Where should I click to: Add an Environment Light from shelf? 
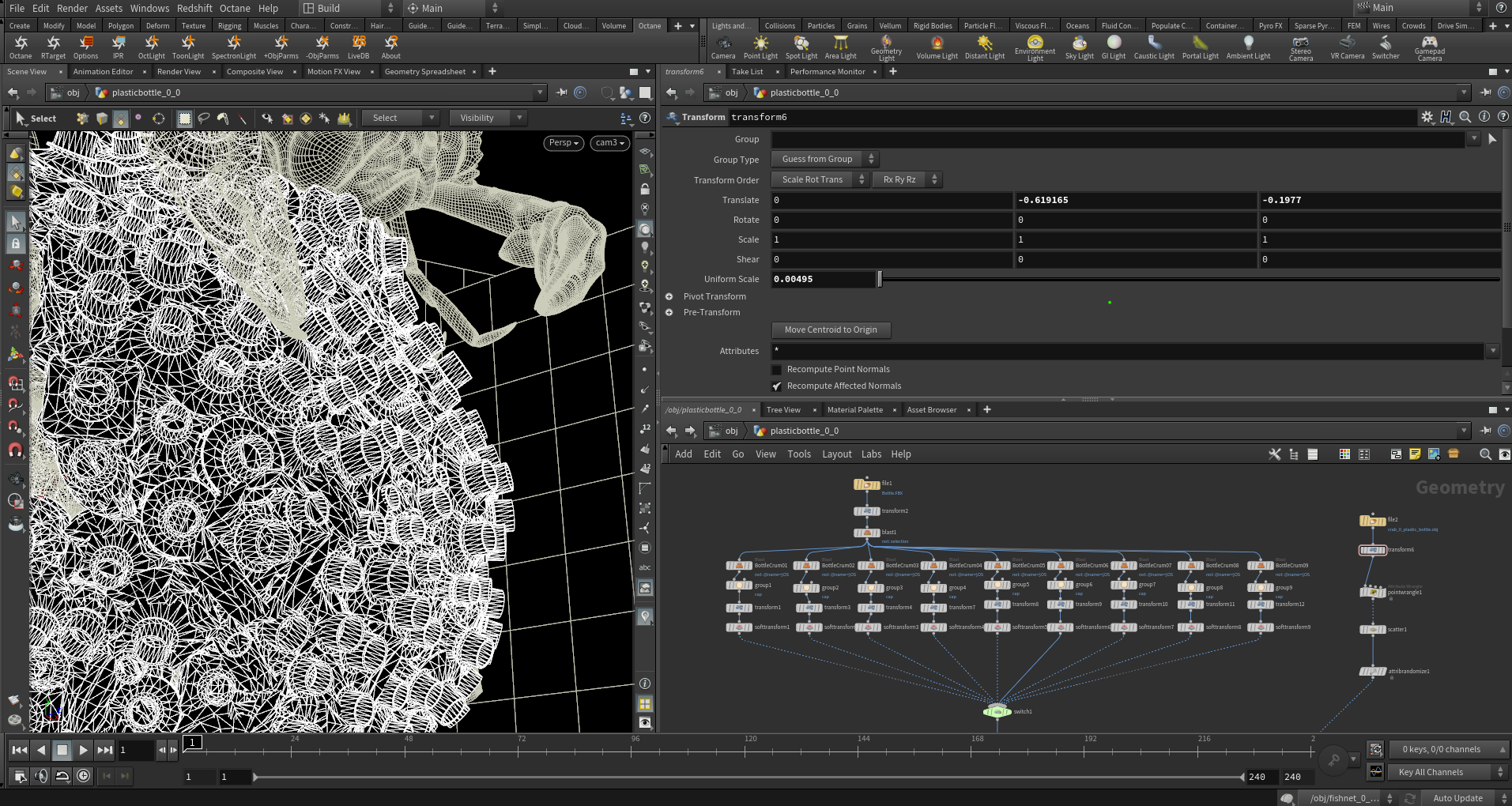[1035, 46]
